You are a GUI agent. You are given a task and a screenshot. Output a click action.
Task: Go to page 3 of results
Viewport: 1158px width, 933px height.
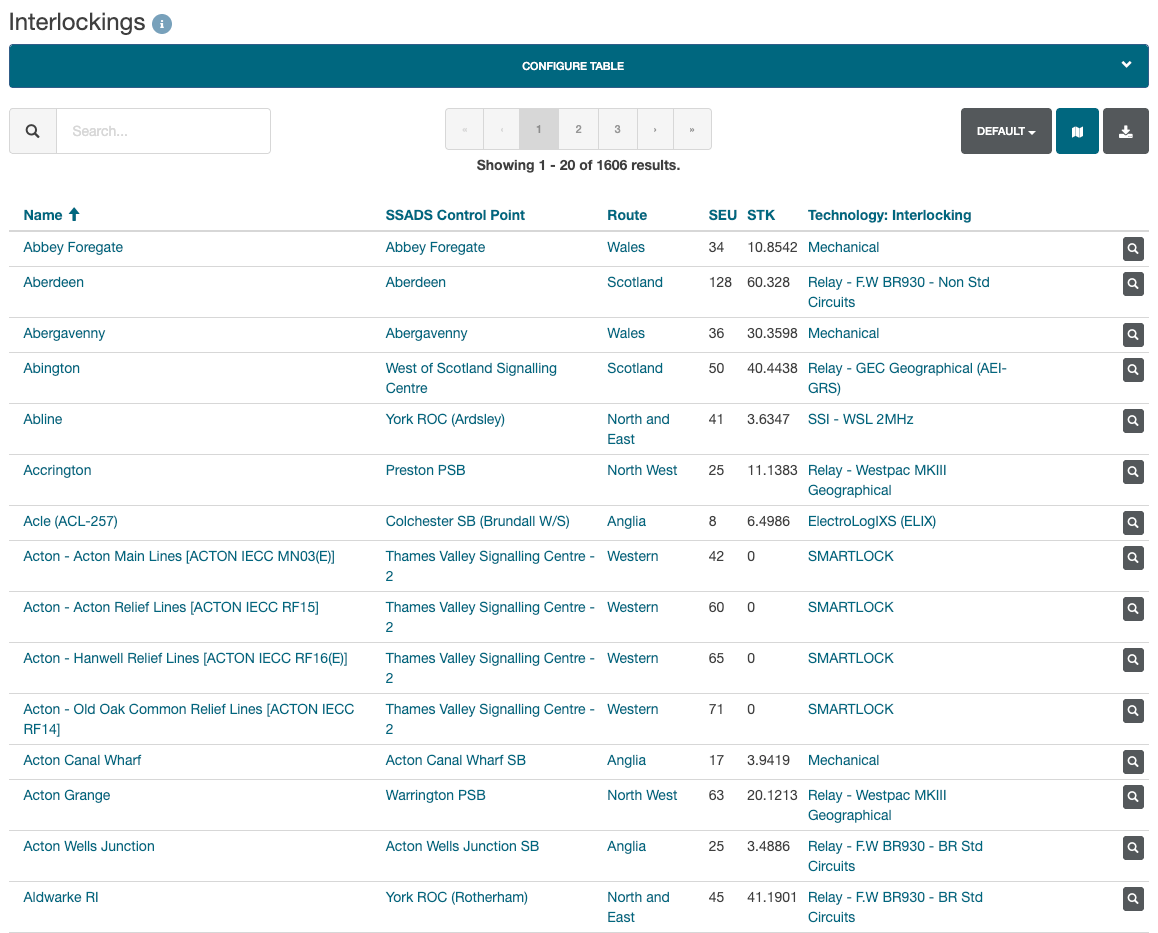tap(617, 129)
